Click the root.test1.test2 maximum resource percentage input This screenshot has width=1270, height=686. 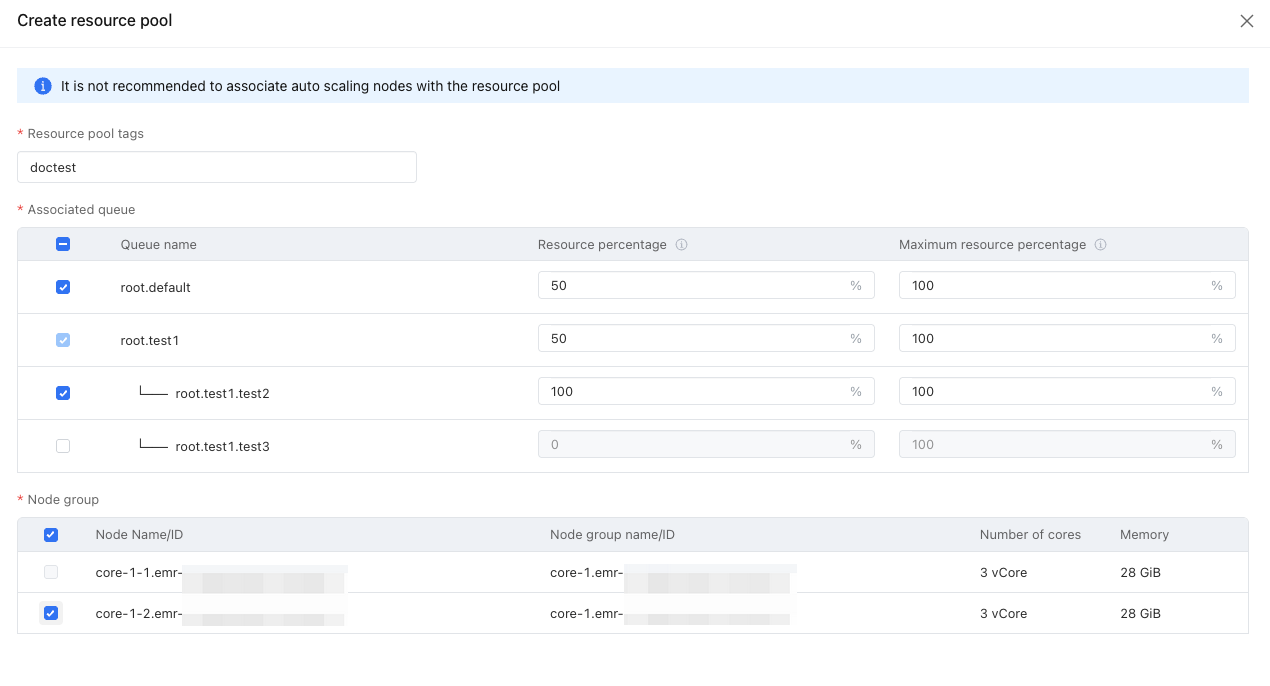[x=1067, y=391]
